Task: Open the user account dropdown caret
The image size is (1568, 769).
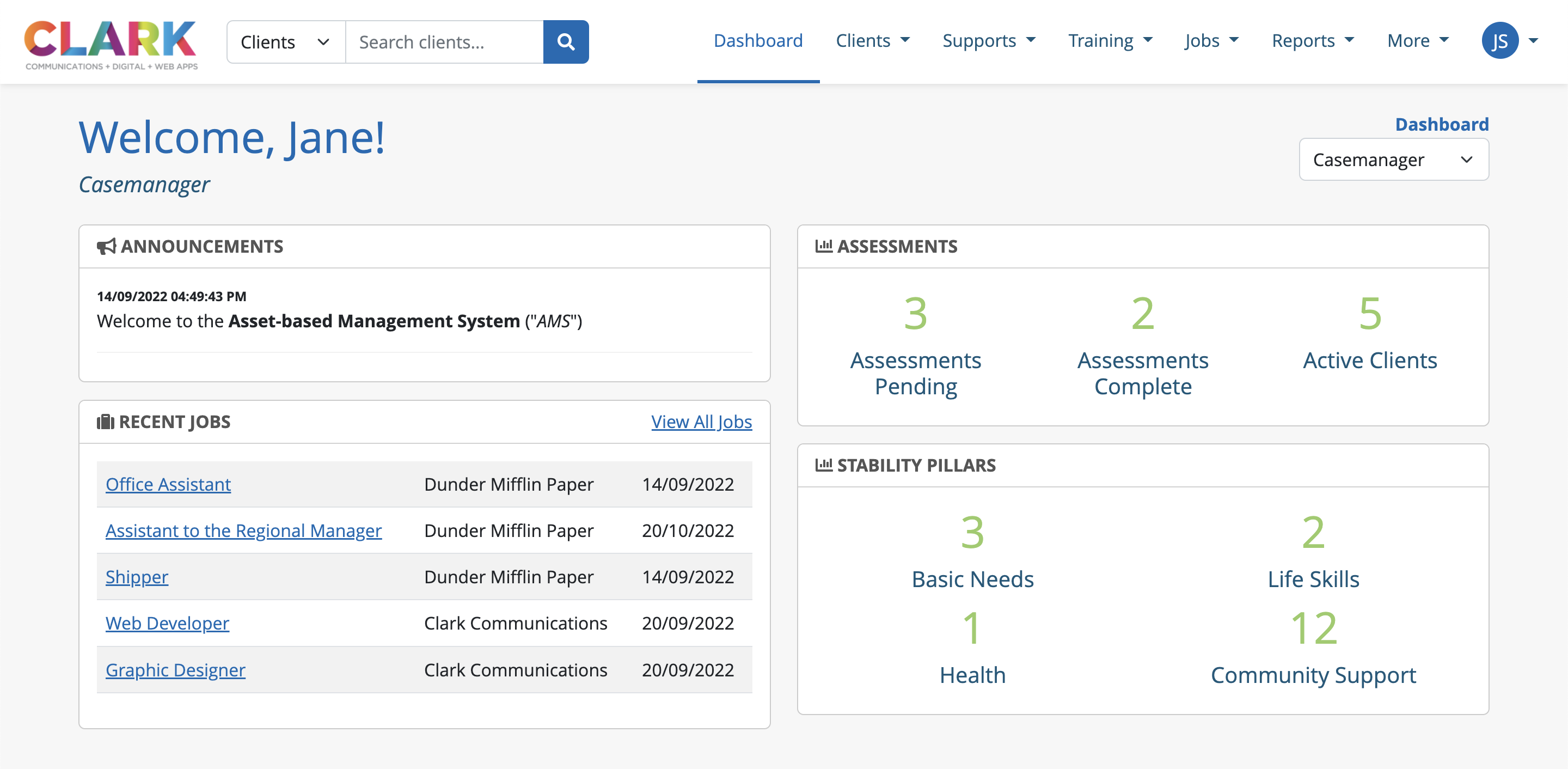Action: pyautogui.click(x=1533, y=41)
